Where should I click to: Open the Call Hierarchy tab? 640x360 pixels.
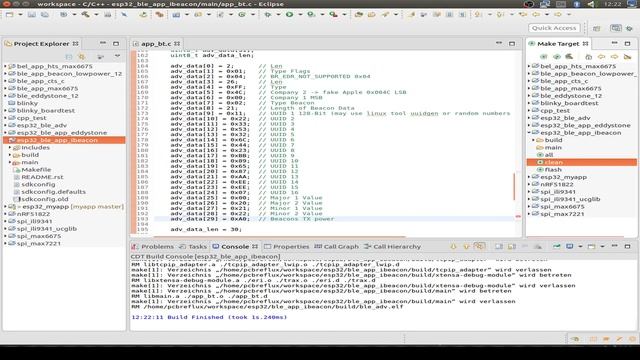tap(392, 247)
